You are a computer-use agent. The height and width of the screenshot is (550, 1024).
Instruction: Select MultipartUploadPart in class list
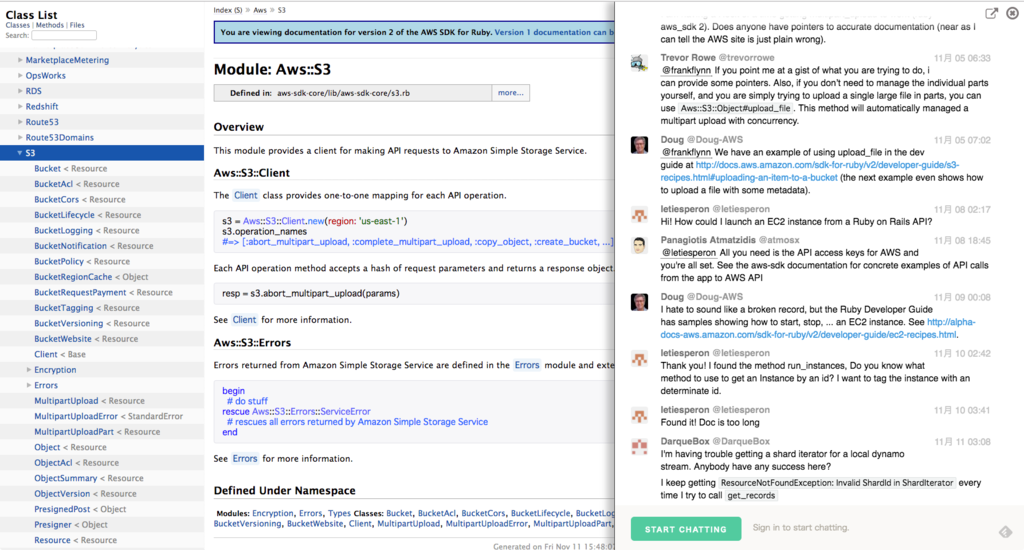click(x=74, y=432)
